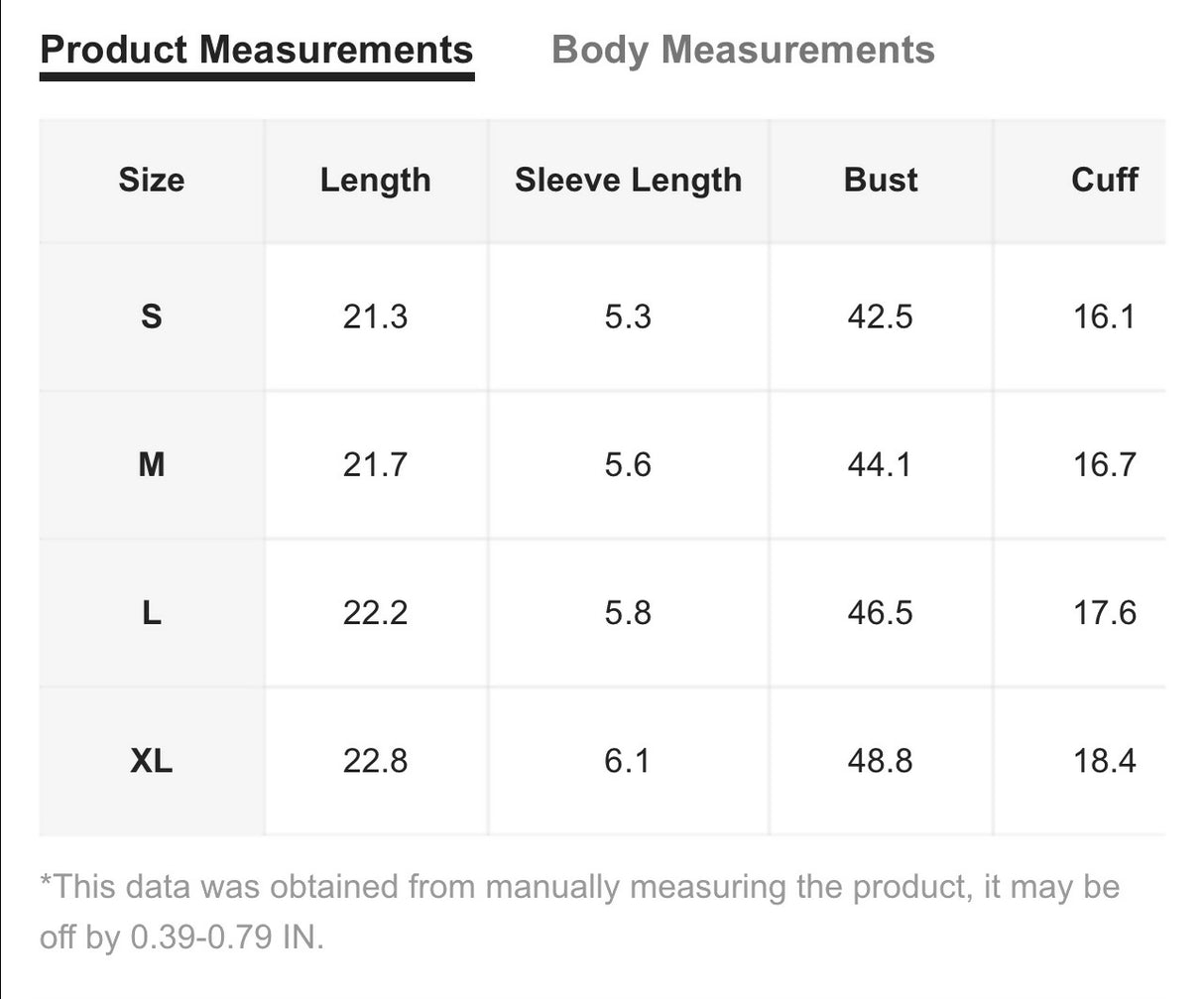Select the L size row label
Image resolution: width=1204 pixels, height=999 pixels.
151,613
